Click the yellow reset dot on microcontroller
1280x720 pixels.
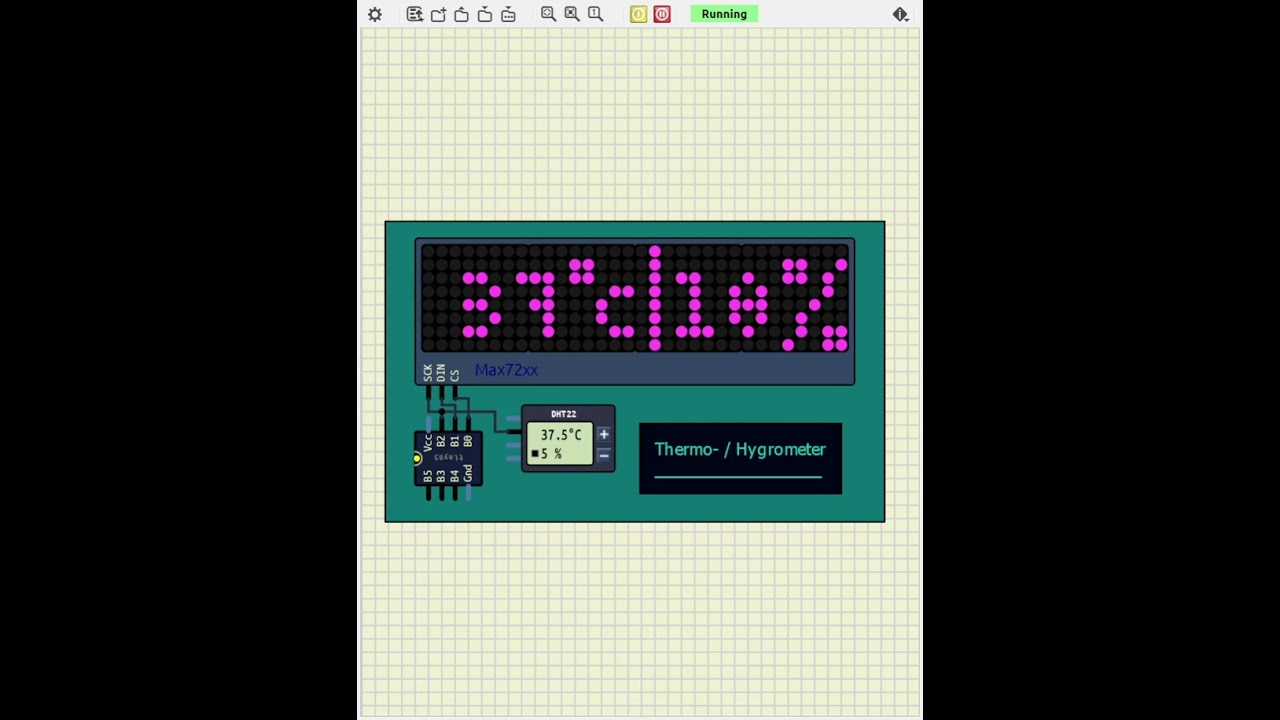[417, 458]
